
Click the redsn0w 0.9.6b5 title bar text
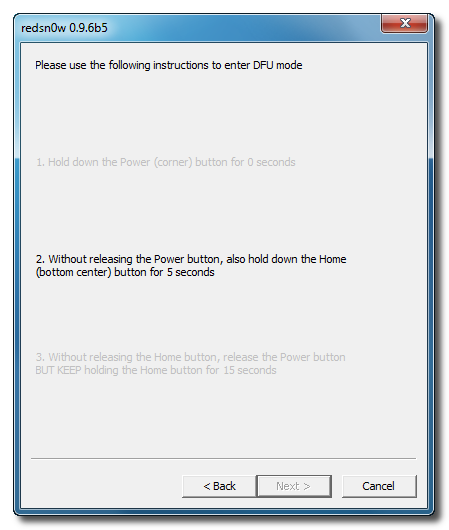[64, 28]
